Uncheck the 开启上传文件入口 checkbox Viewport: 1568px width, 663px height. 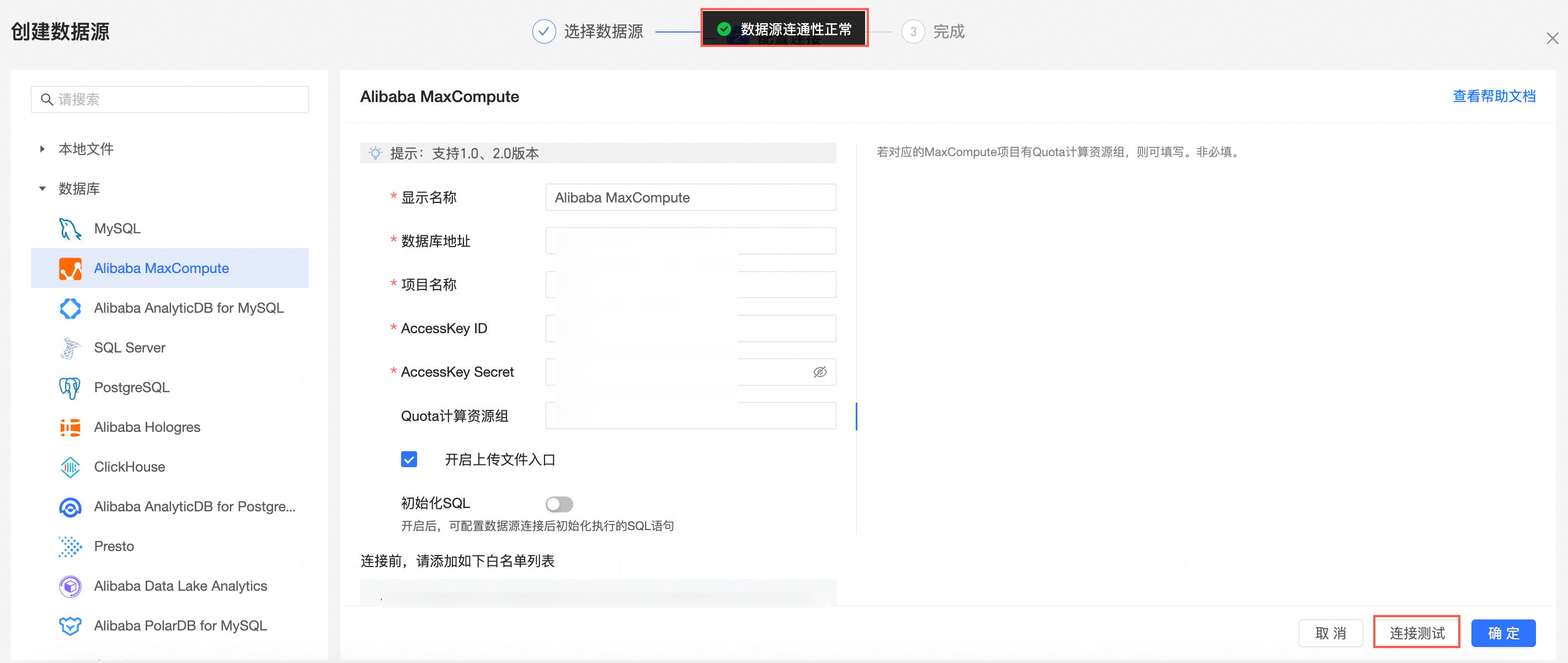[408, 459]
